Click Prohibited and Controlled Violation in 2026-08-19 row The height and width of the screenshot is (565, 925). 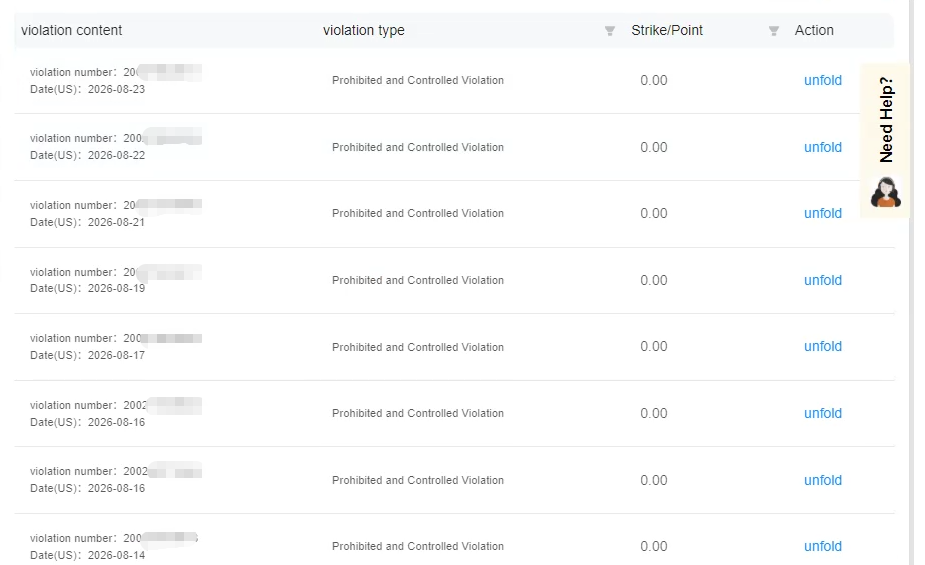pos(418,280)
